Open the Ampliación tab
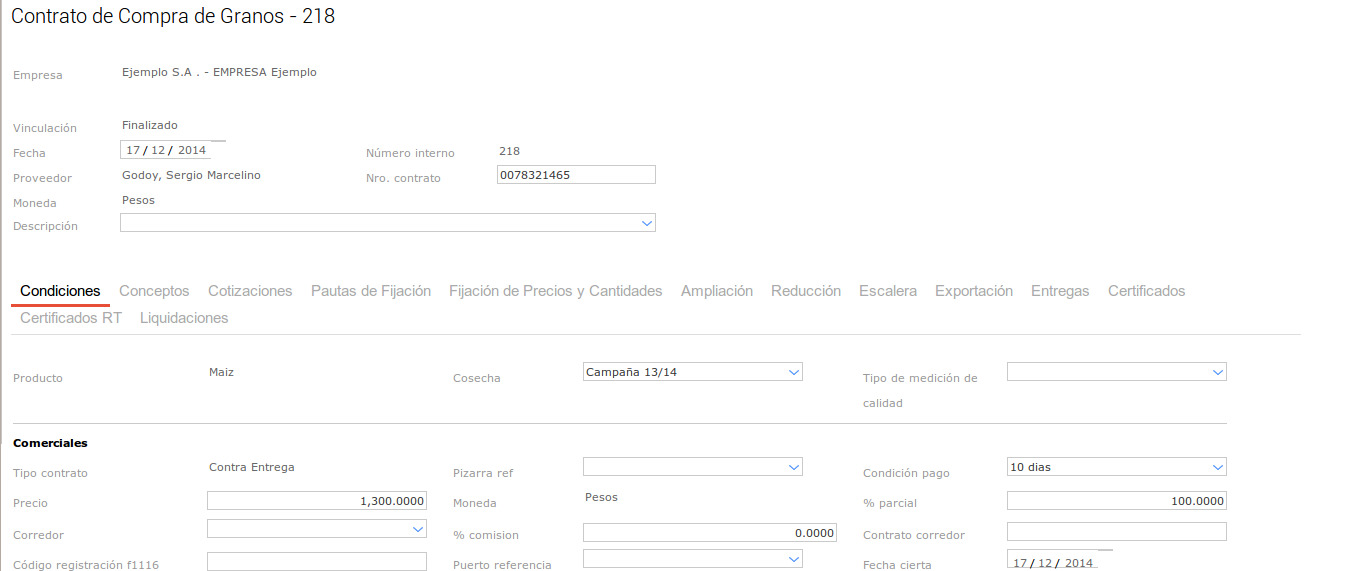 click(716, 291)
